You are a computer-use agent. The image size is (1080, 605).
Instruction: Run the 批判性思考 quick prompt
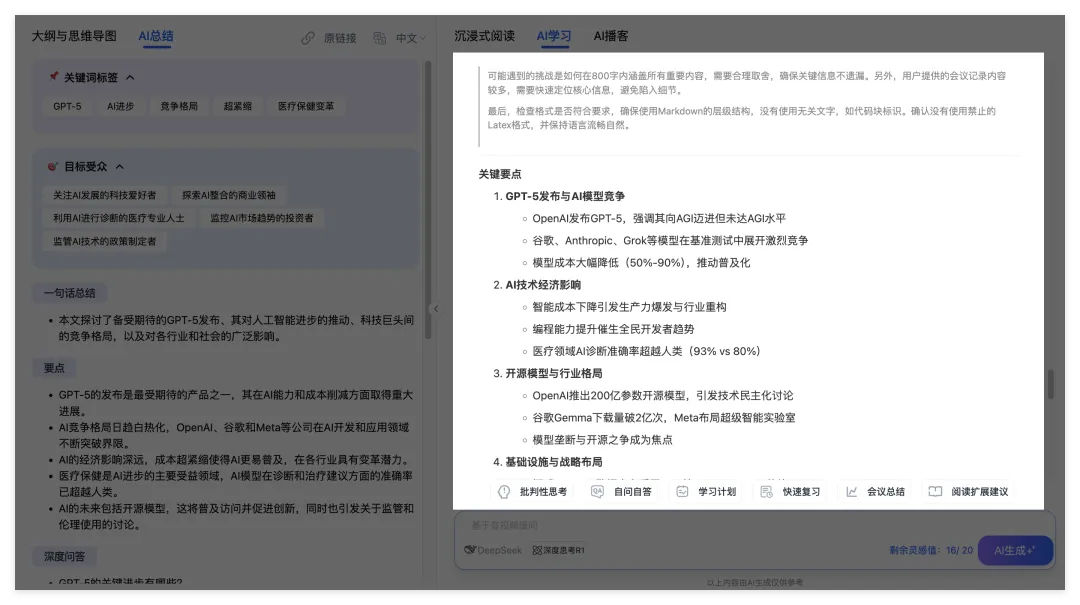point(533,491)
